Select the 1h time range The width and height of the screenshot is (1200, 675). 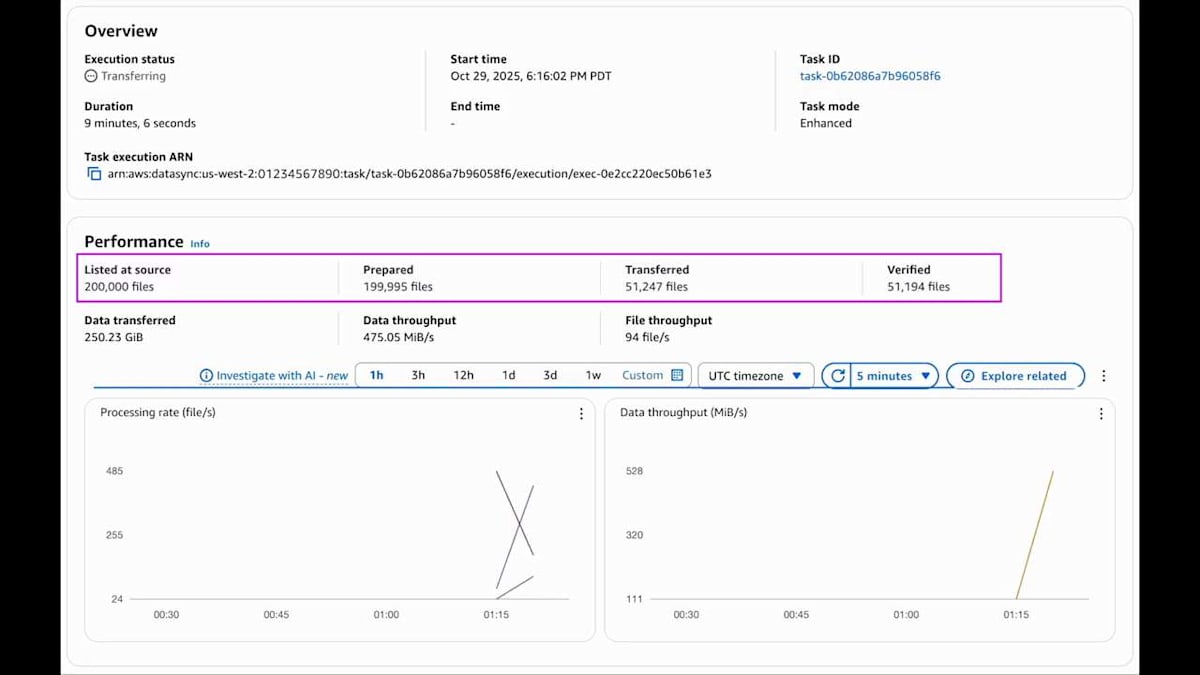tap(377, 376)
